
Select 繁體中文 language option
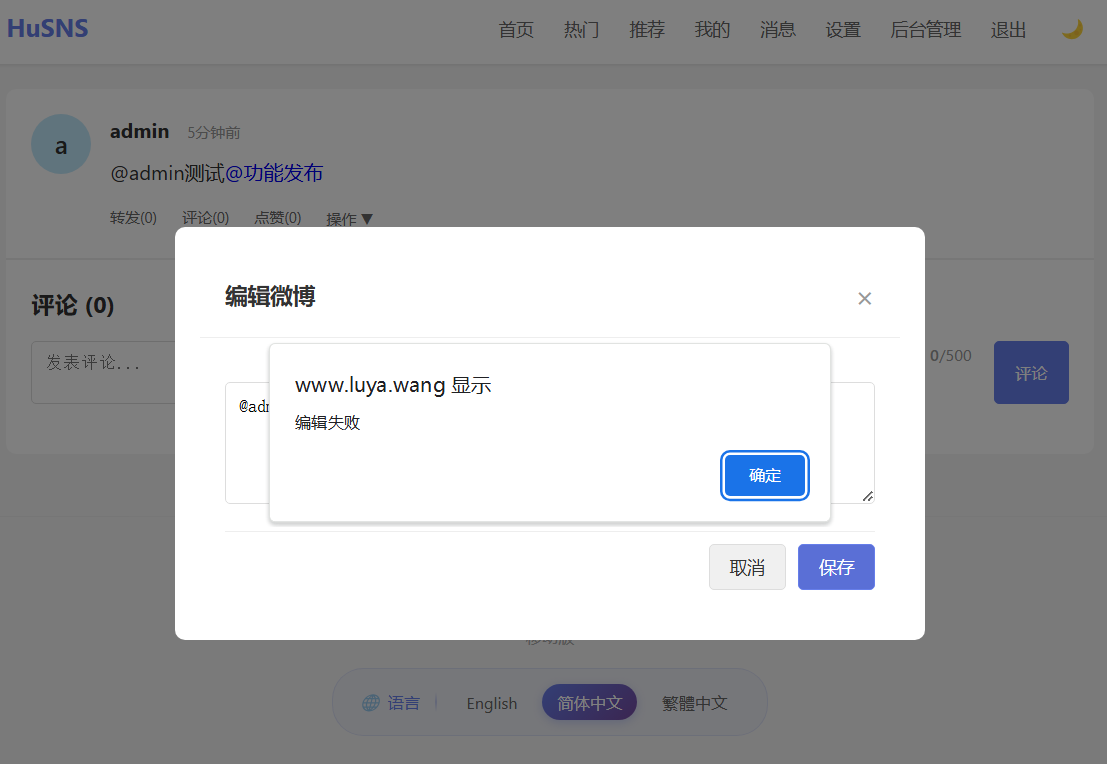pos(694,703)
